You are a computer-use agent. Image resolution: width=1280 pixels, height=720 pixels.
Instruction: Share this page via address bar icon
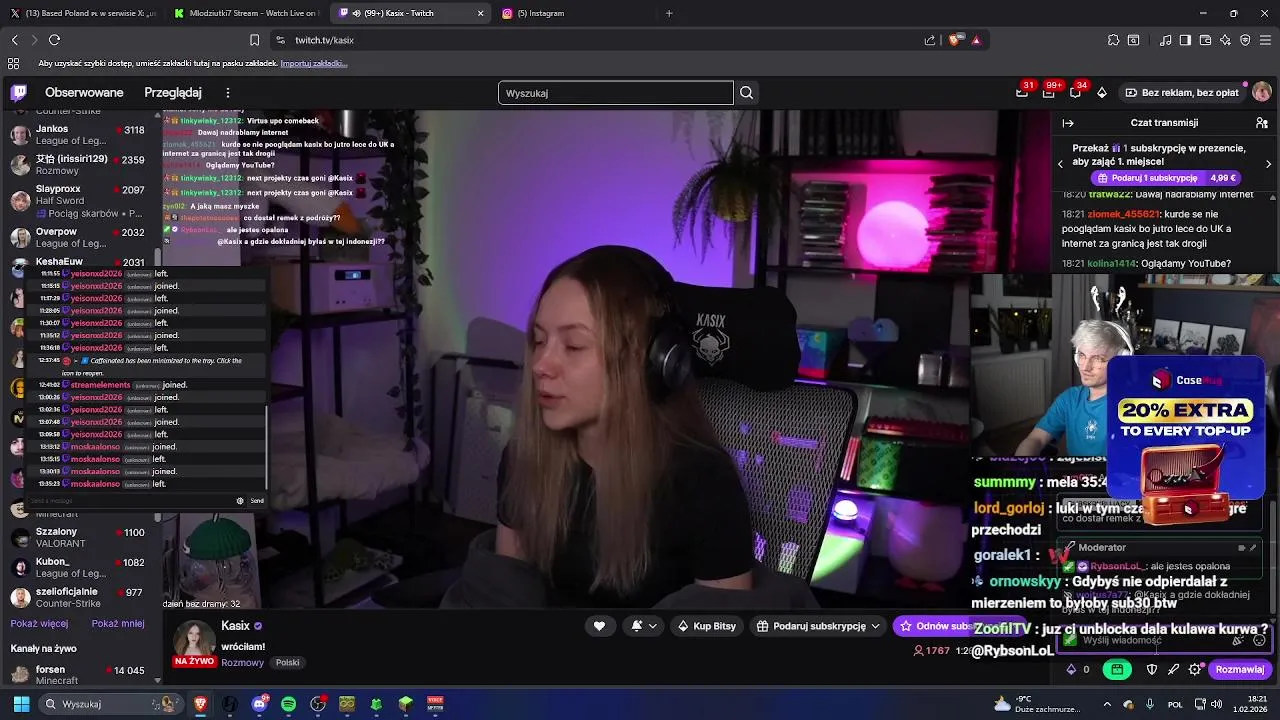pyautogui.click(x=930, y=40)
